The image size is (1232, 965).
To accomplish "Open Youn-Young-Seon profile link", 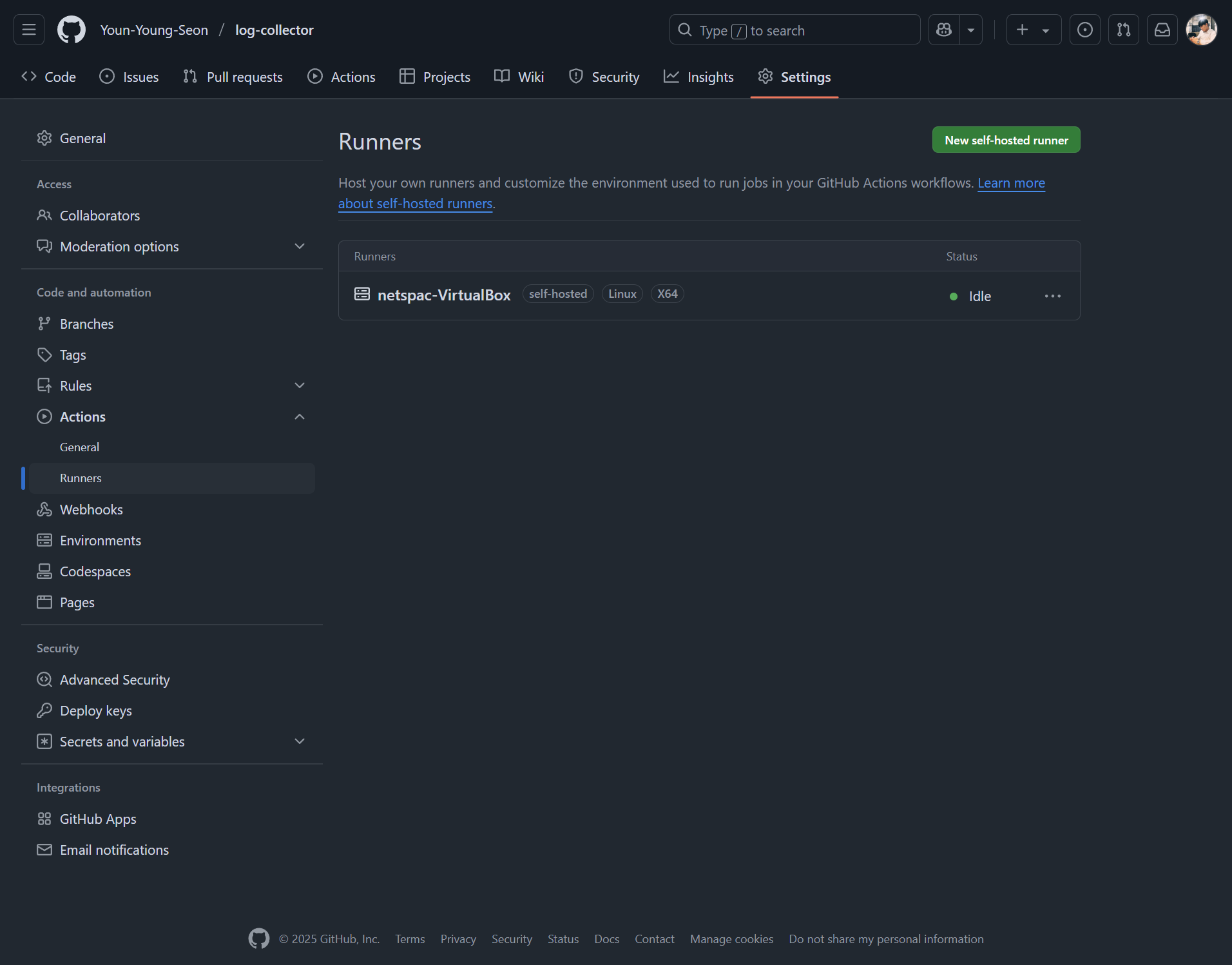I will (x=154, y=30).
